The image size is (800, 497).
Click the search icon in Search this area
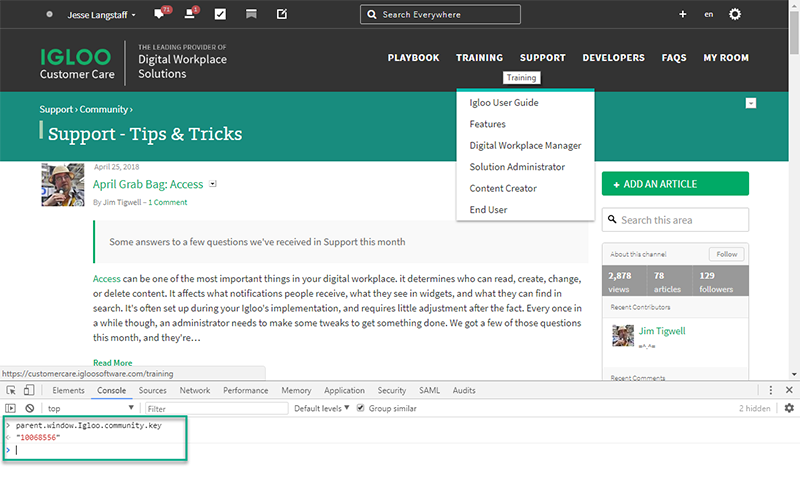(612, 219)
